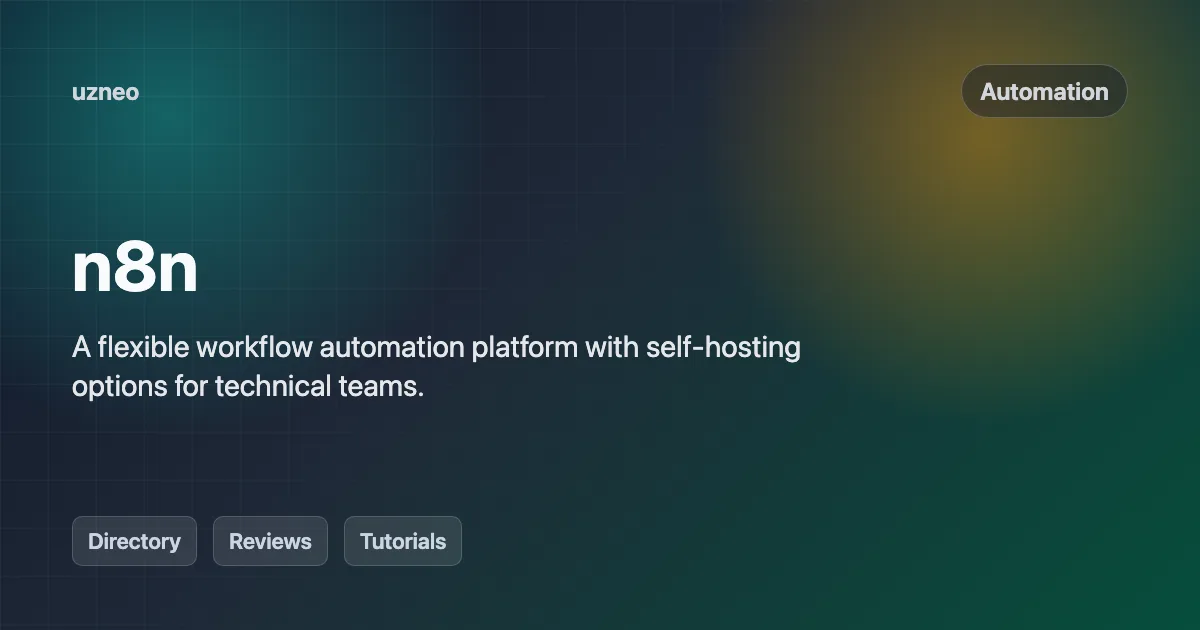The image size is (1200, 630).
Task: Switch to the Reviews tag
Action: point(270,541)
